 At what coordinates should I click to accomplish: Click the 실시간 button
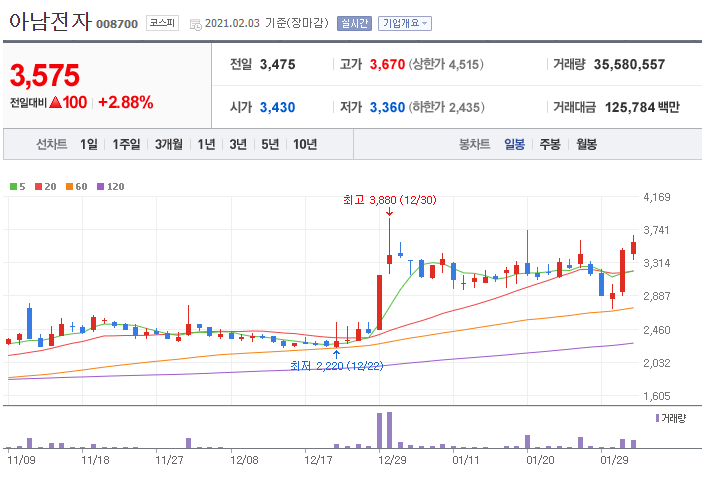354,23
